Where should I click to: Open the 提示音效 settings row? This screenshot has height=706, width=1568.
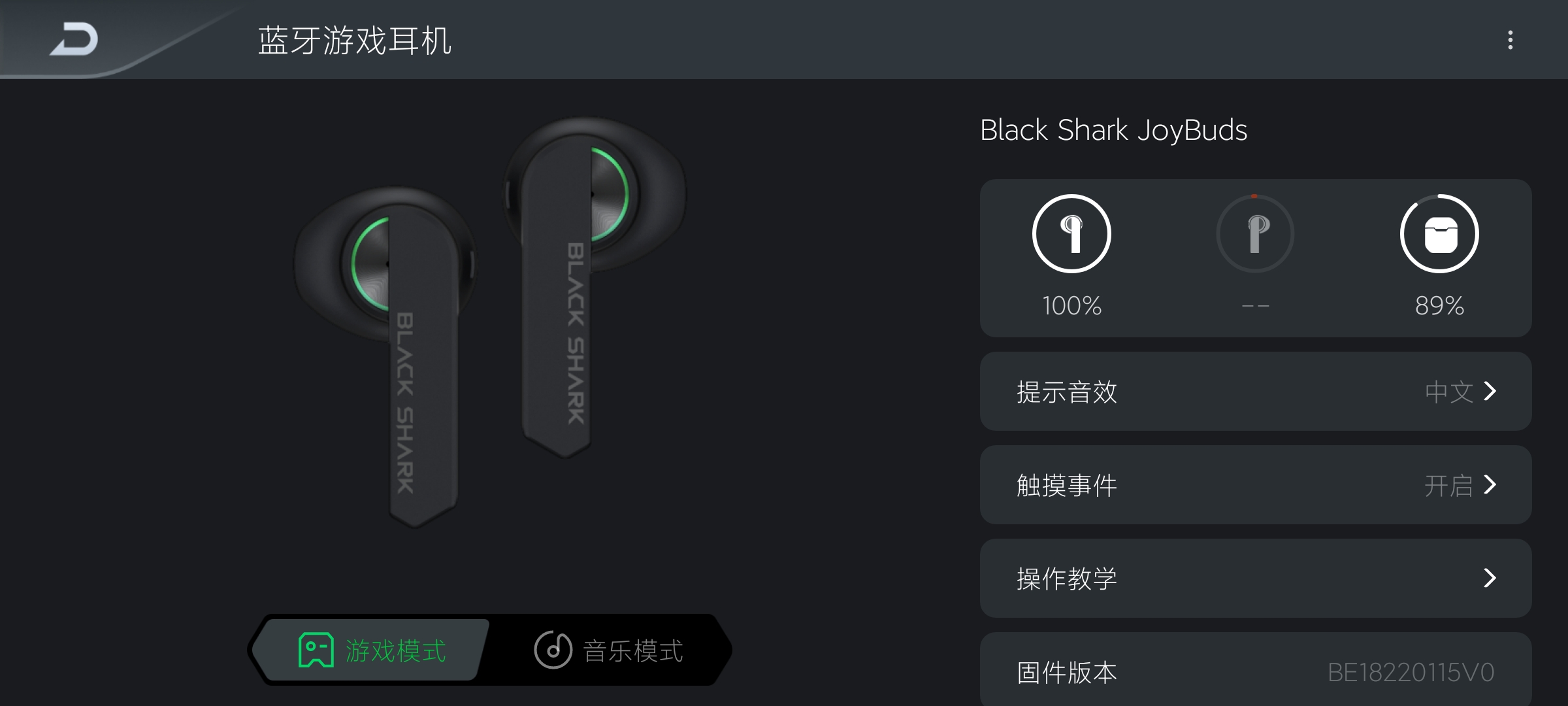pyautogui.click(x=1256, y=391)
